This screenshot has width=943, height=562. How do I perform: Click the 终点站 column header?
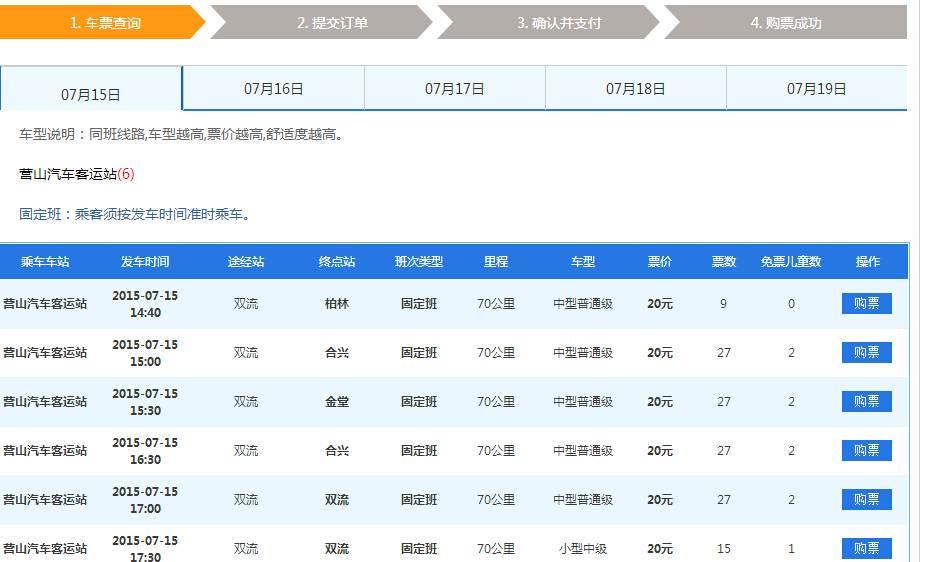coord(337,262)
